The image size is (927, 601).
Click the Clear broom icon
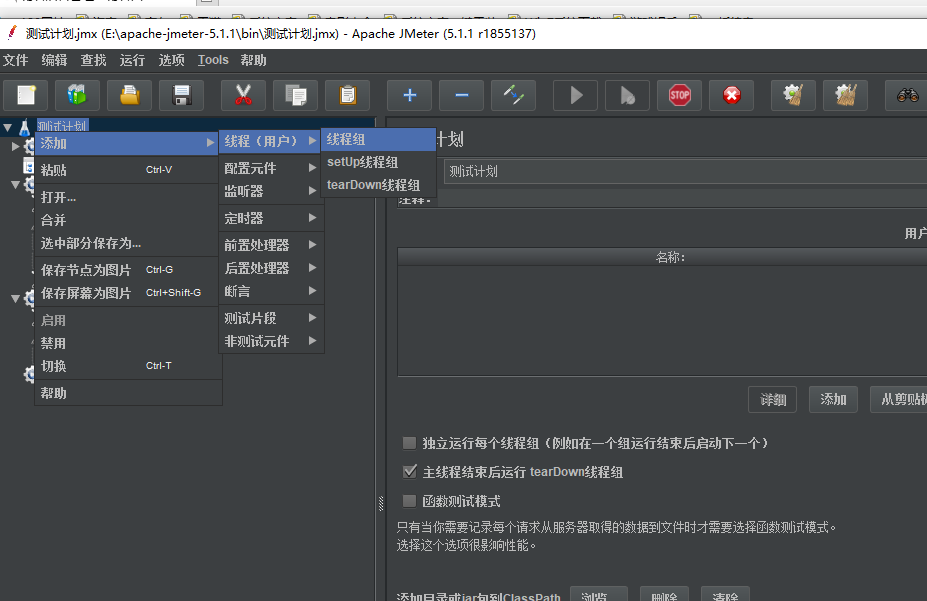793,95
